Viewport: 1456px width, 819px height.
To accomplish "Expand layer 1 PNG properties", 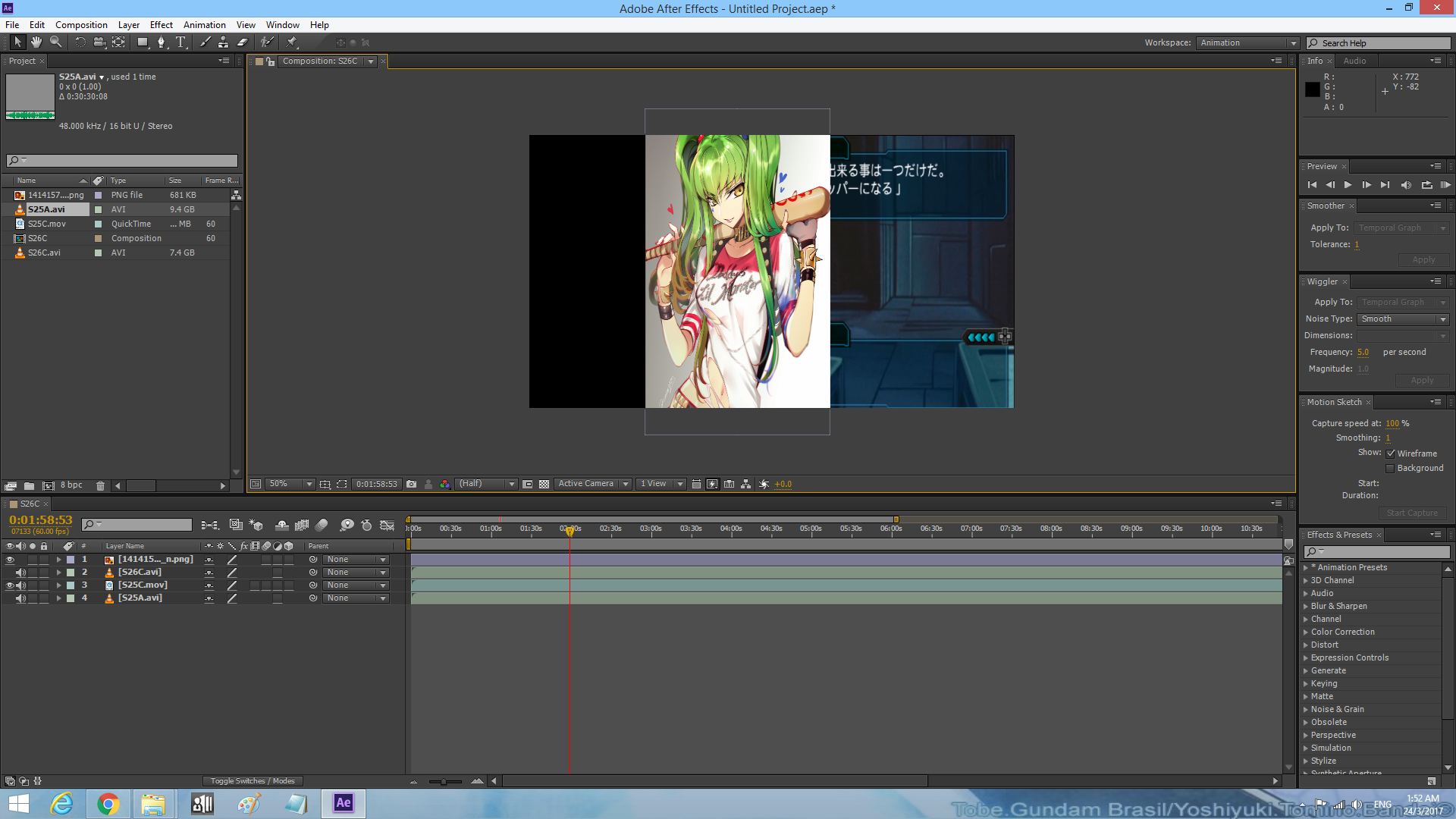I will (x=58, y=560).
